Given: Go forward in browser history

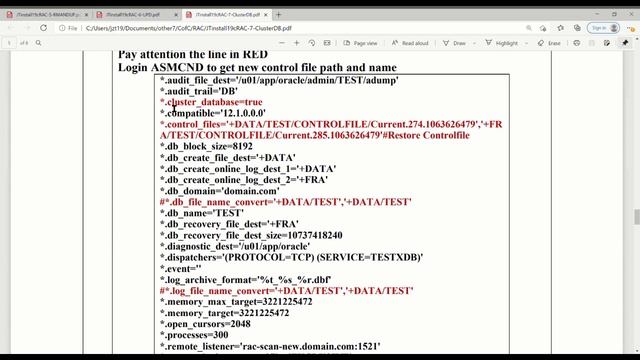Looking at the screenshot, I should coord(27,28).
